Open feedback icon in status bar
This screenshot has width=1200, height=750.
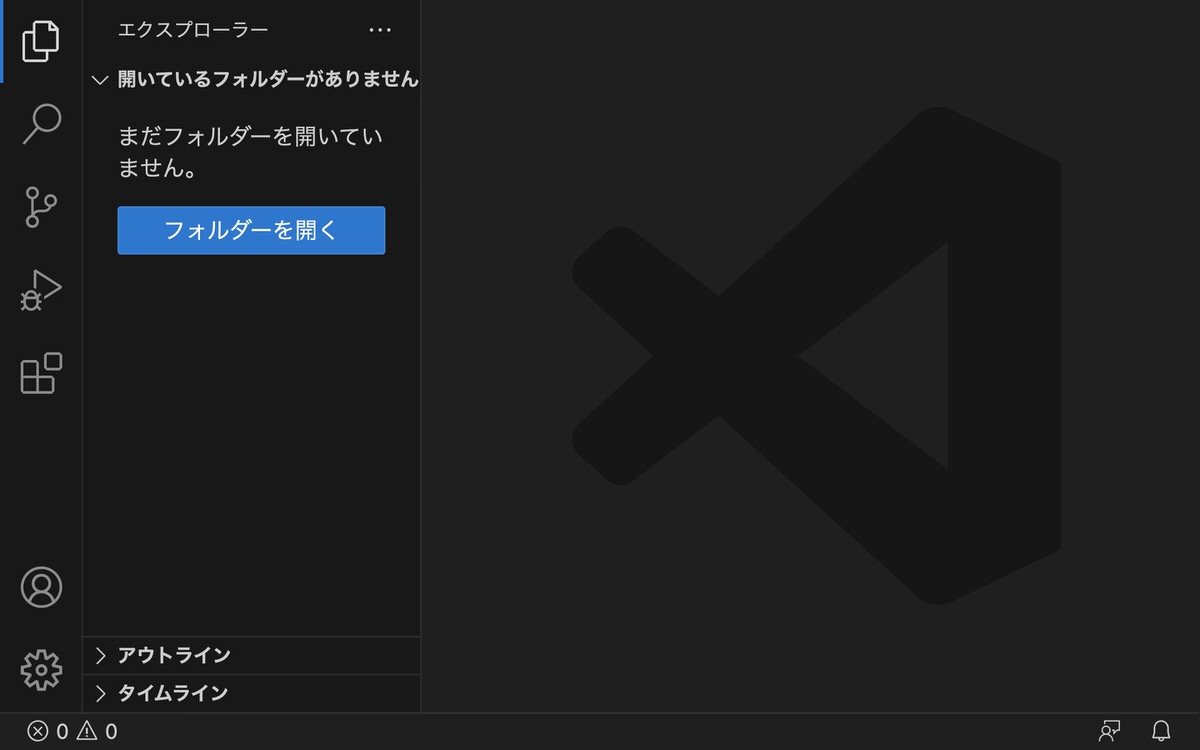(1109, 731)
